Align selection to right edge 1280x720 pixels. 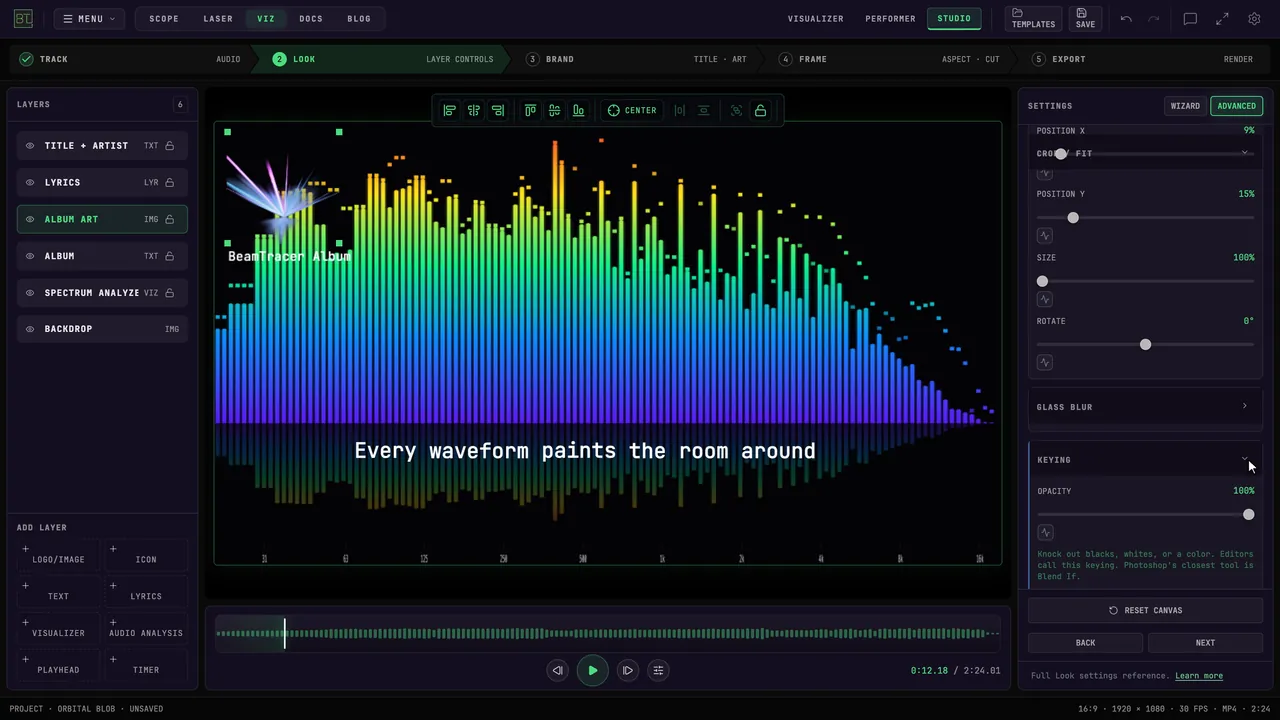coord(498,110)
